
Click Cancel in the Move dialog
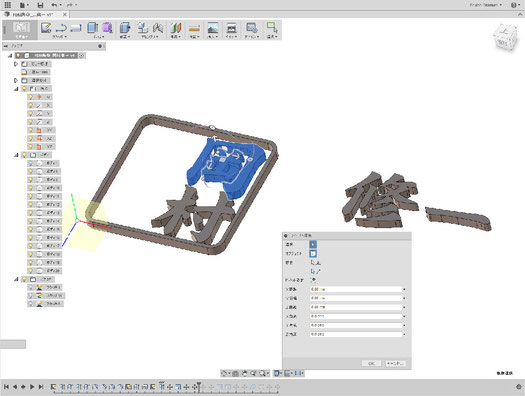pos(395,364)
